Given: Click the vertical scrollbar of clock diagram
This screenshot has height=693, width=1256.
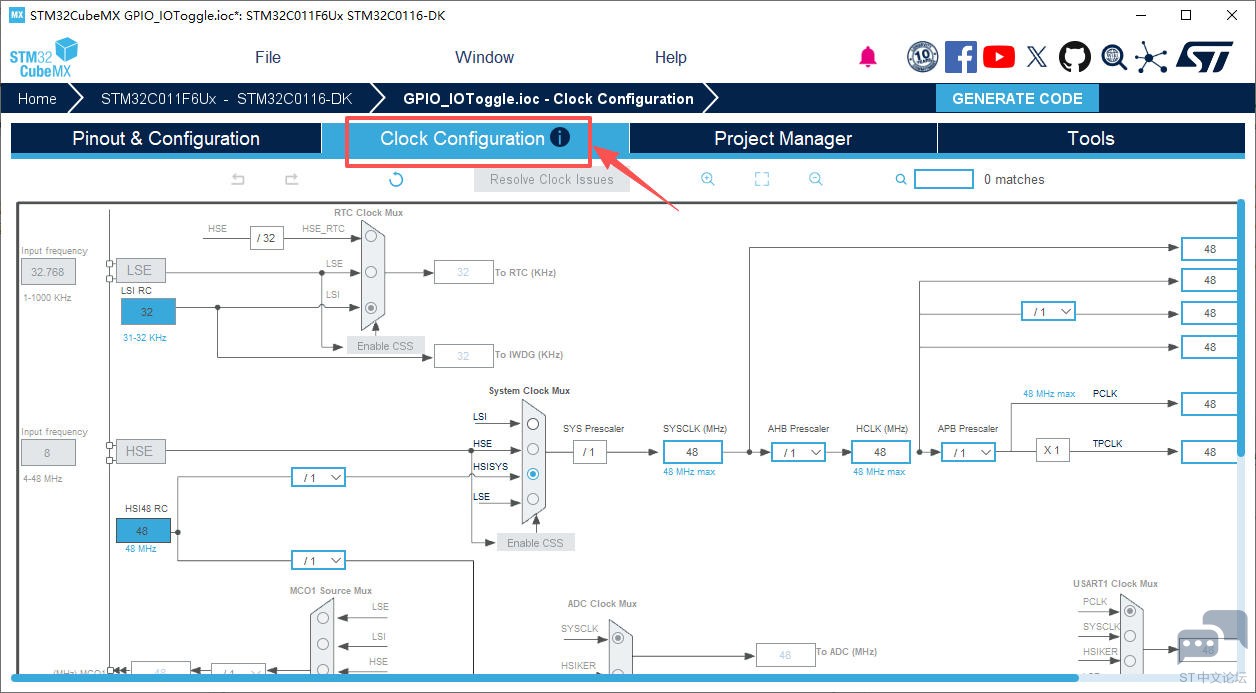Looking at the screenshot, I should click(1241, 330).
